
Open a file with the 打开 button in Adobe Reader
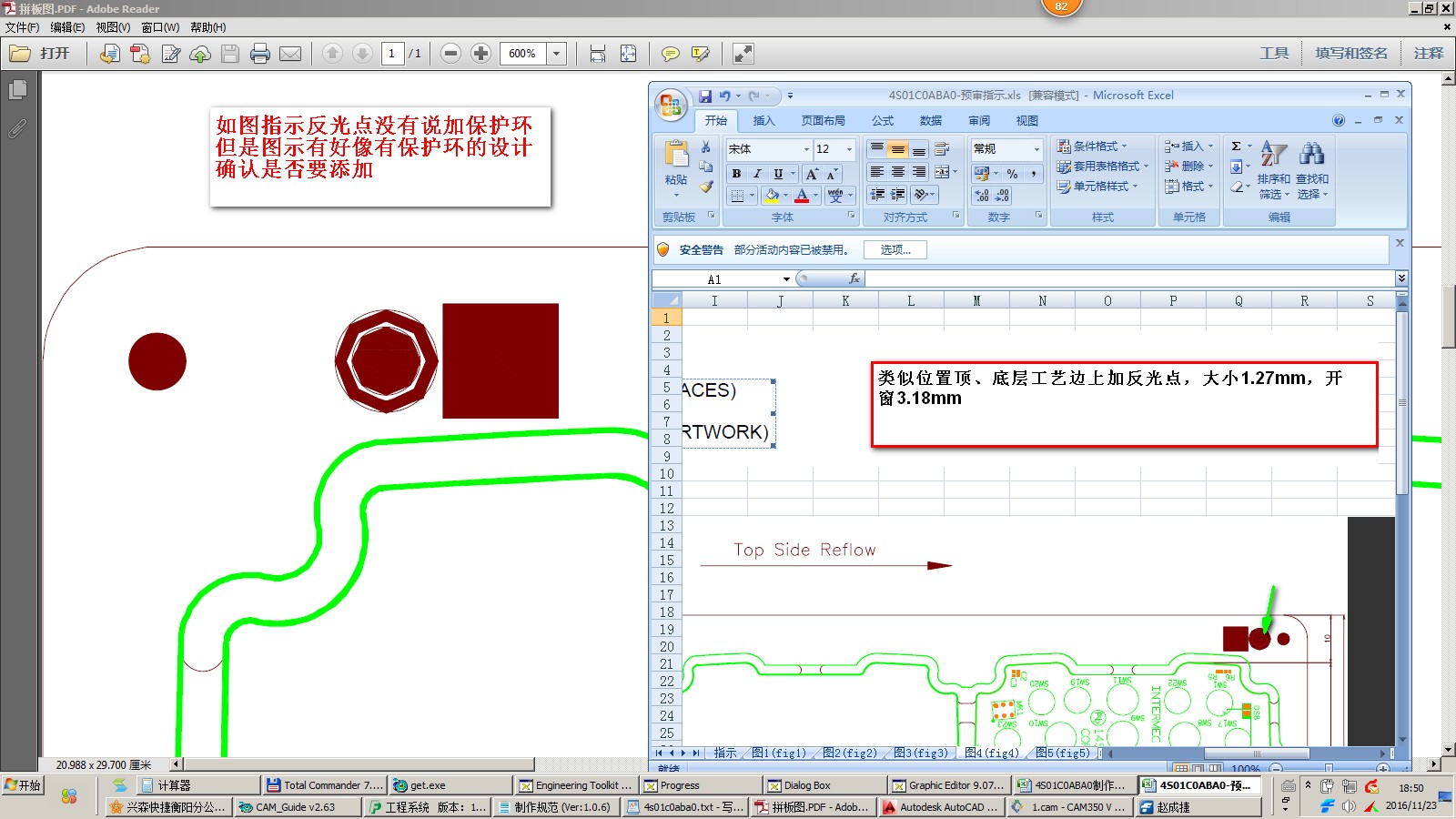pyautogui.click(x=39, y=54)
